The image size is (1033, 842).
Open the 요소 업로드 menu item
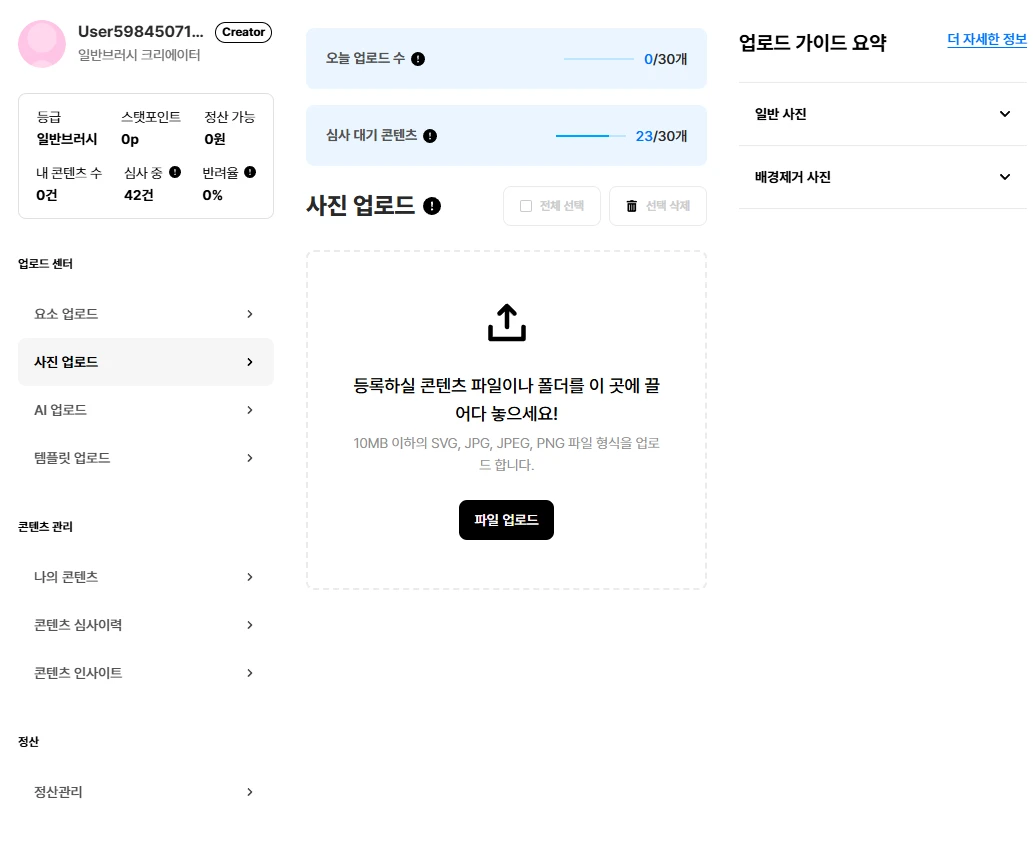coord(145,314)
